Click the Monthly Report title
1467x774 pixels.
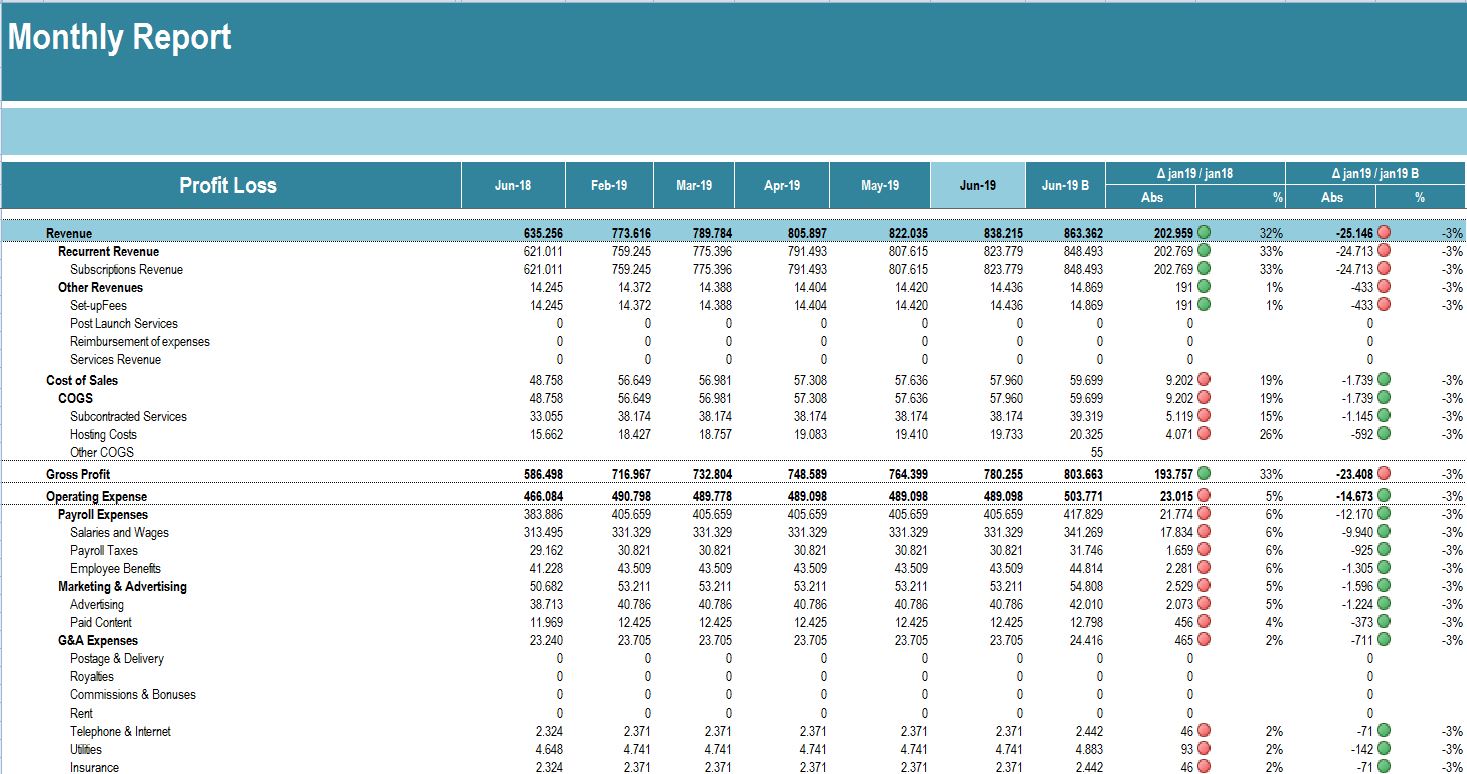point(120,38)
